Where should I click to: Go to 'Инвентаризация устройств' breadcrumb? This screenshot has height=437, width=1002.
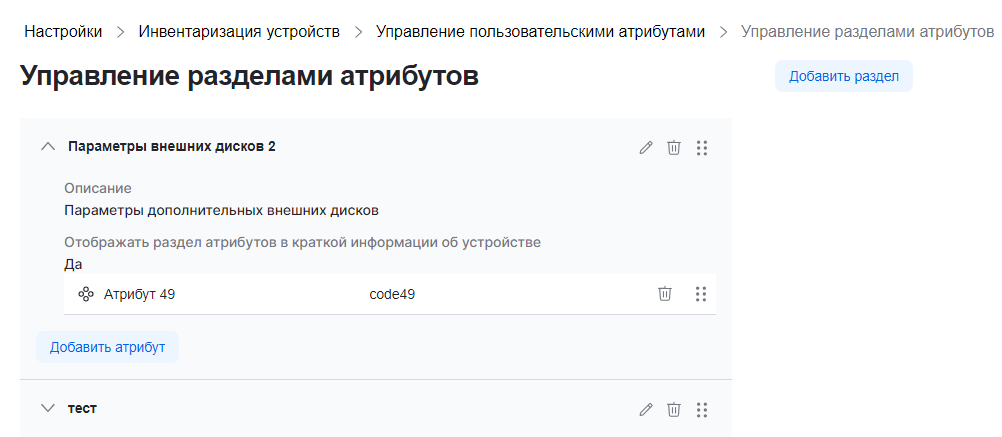click(x=239, y=32)
